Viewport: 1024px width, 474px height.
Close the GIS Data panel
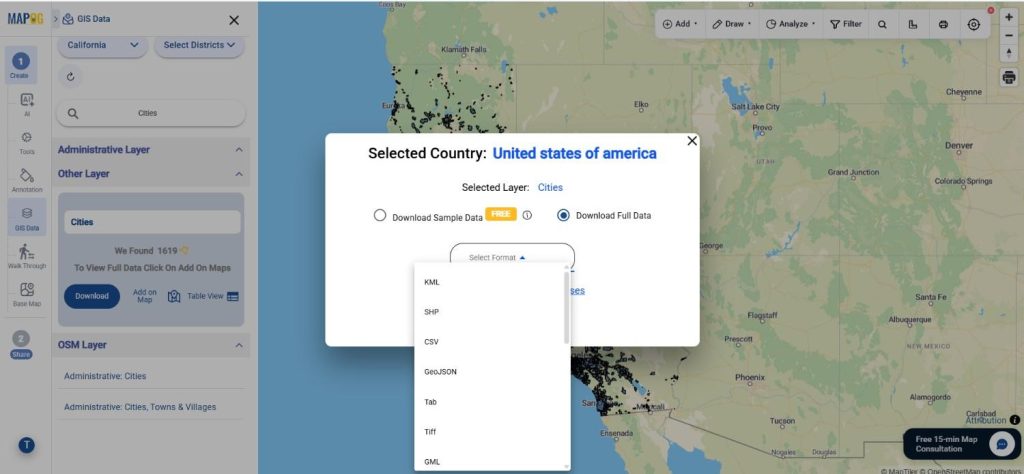pyautogui.click(x=234, y=20)
